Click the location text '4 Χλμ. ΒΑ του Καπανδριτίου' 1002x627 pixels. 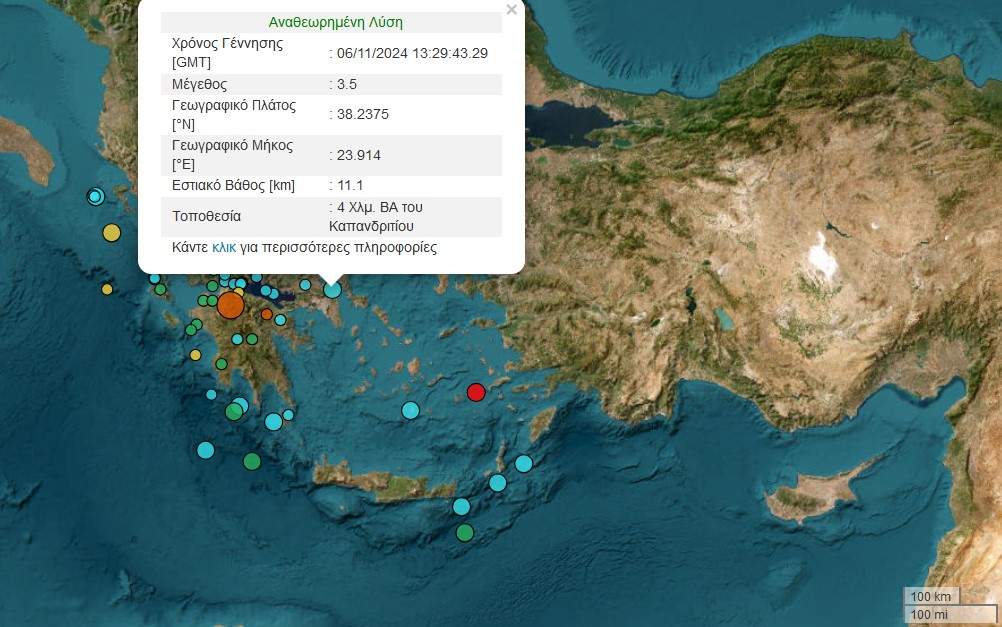coord(379,216)
